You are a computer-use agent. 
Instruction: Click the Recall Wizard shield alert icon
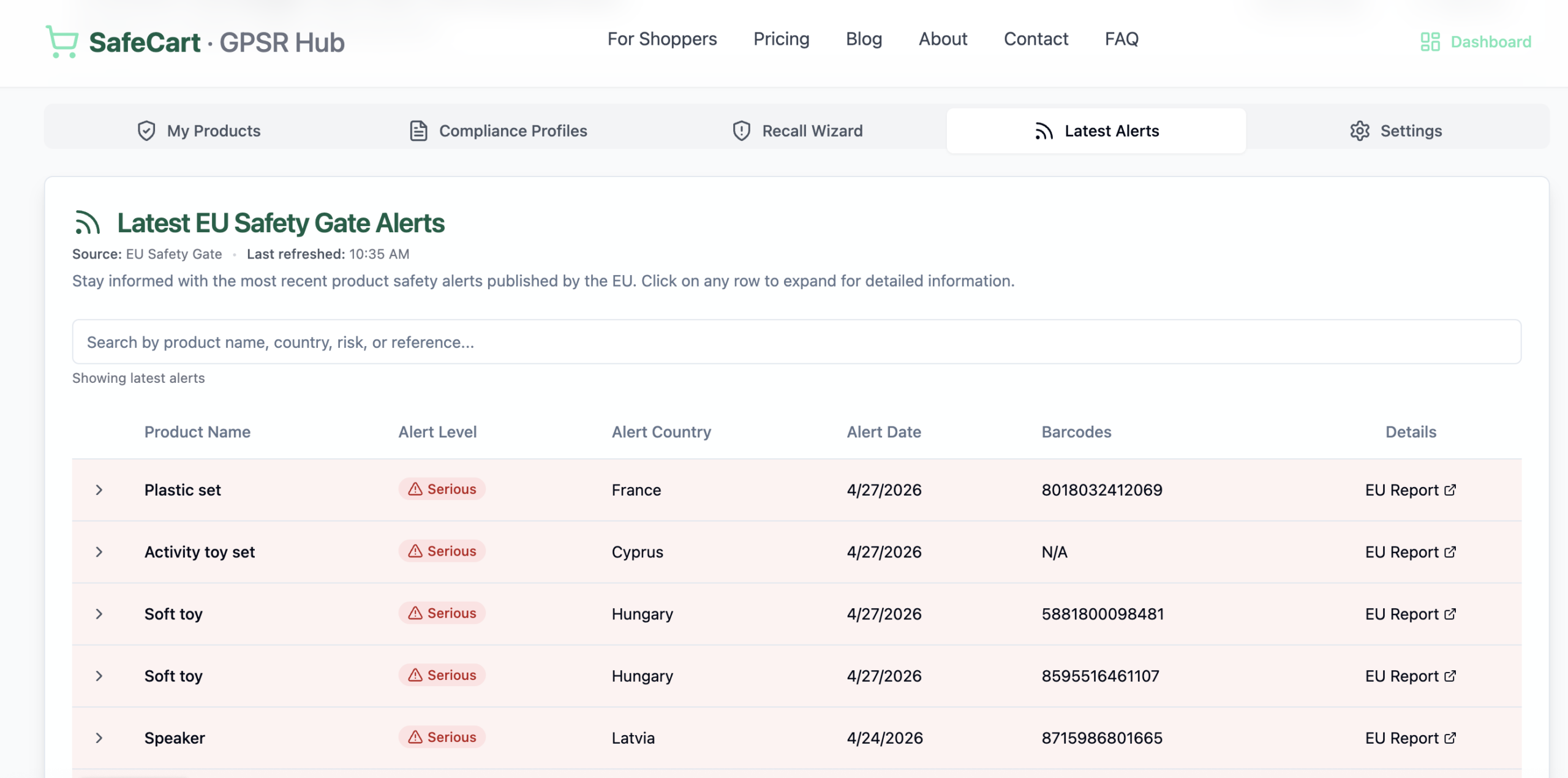[x=741, y=130]
